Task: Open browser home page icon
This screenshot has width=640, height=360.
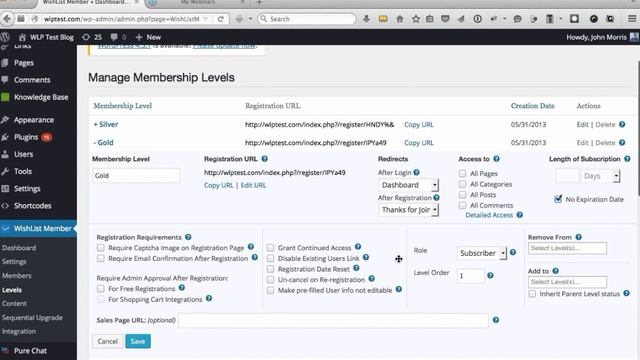Action: pos(400,19)
